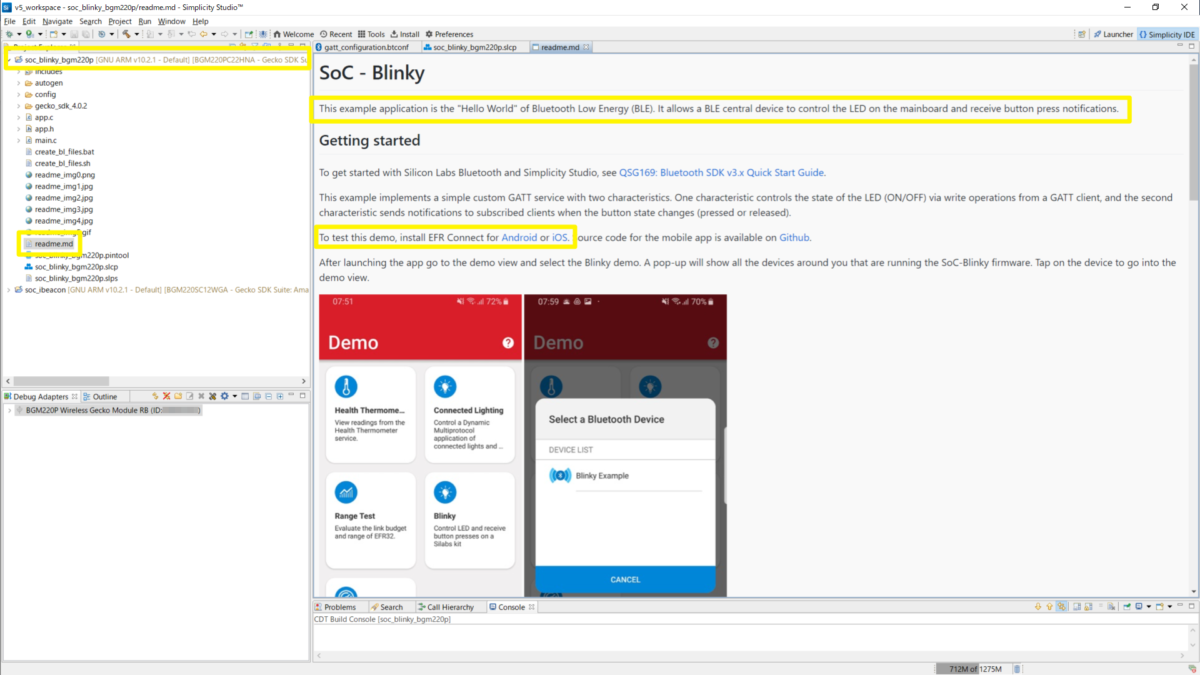Expand the gecko_sdk_4.0.2 folder
This screenshot has height=675, width=1200.
(18, 106)
